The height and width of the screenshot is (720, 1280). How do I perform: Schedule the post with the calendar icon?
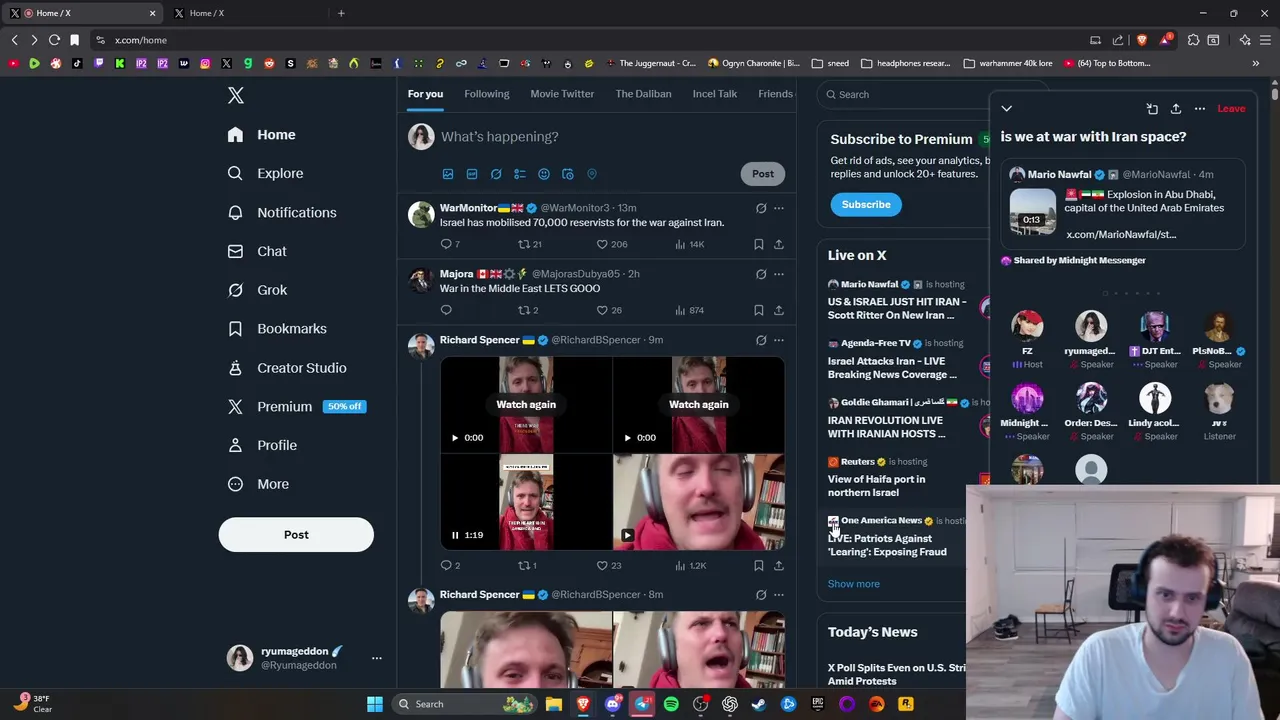coord(568,174)
